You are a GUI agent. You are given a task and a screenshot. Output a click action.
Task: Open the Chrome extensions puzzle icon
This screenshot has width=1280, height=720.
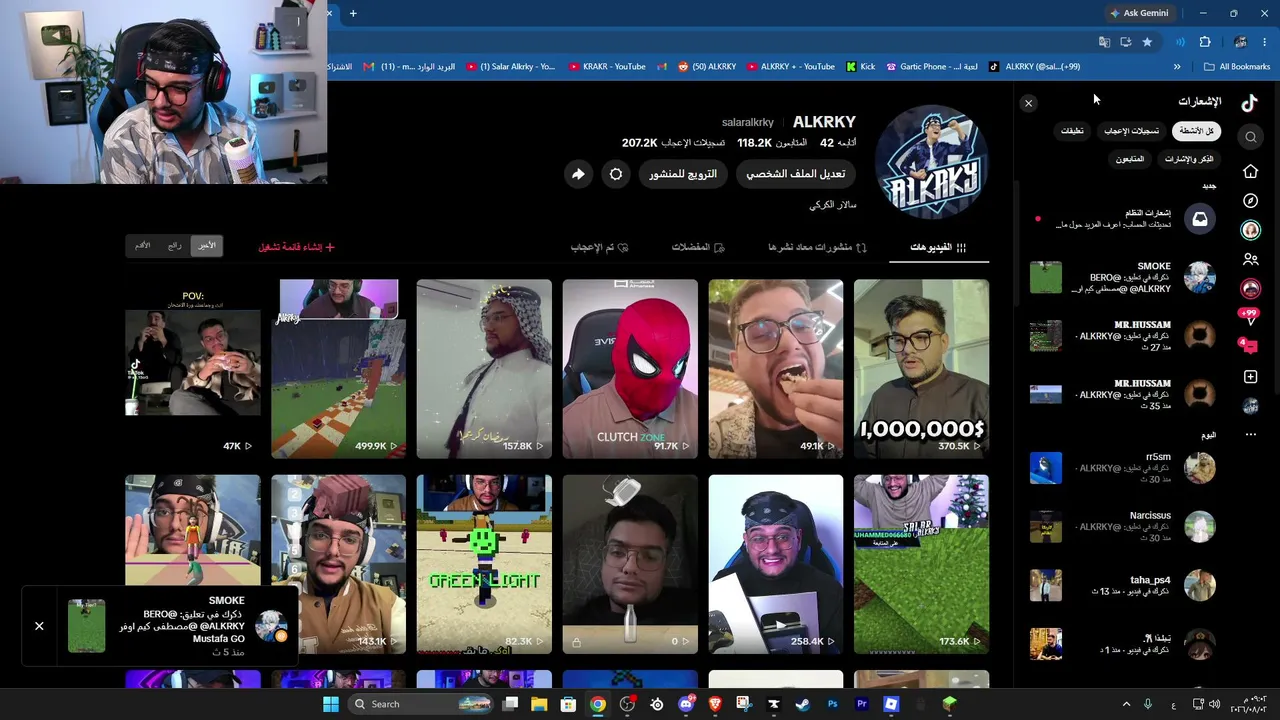[x=1205, y=42]
